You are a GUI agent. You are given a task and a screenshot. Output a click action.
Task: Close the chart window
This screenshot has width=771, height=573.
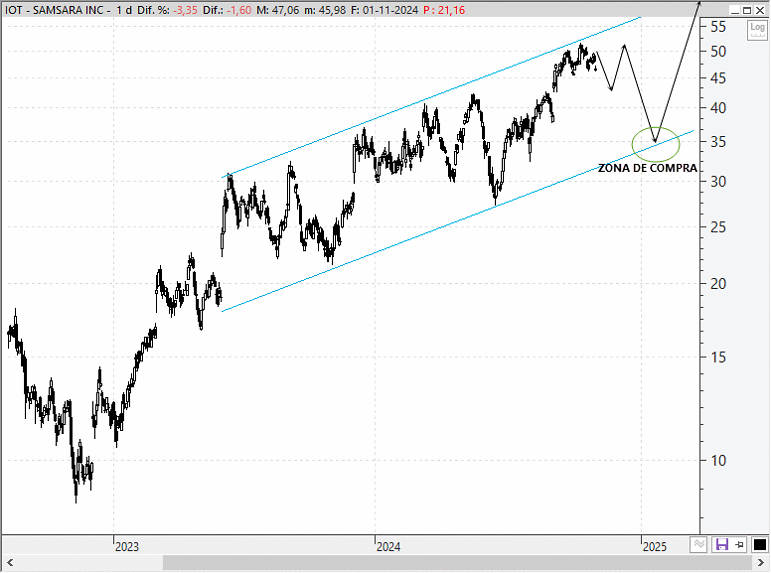[760, 10]
